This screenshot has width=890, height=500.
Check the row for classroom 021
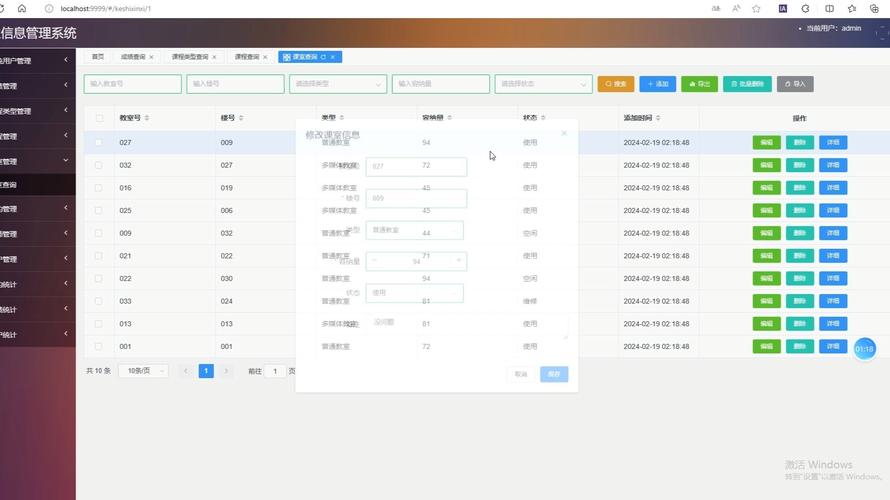tap(99, 256)
